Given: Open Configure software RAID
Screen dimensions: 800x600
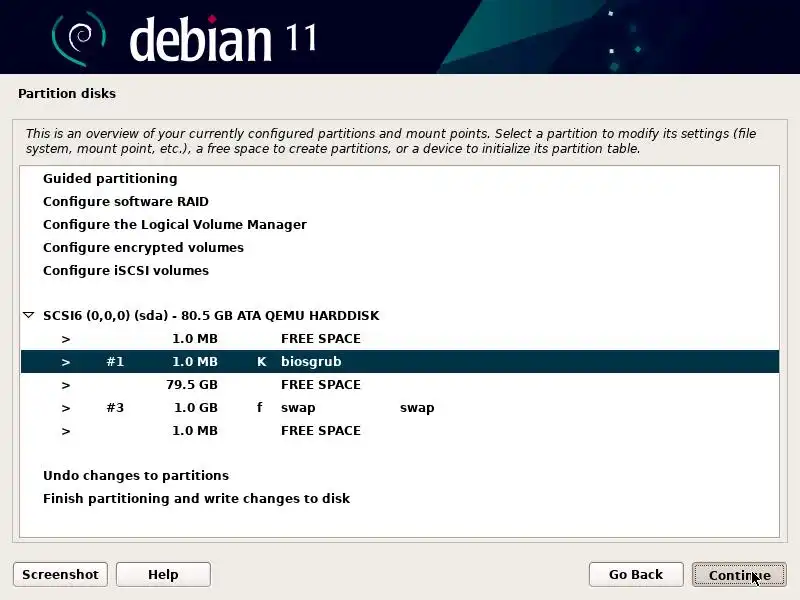Looking at the screenshot, I should (399, 202).
